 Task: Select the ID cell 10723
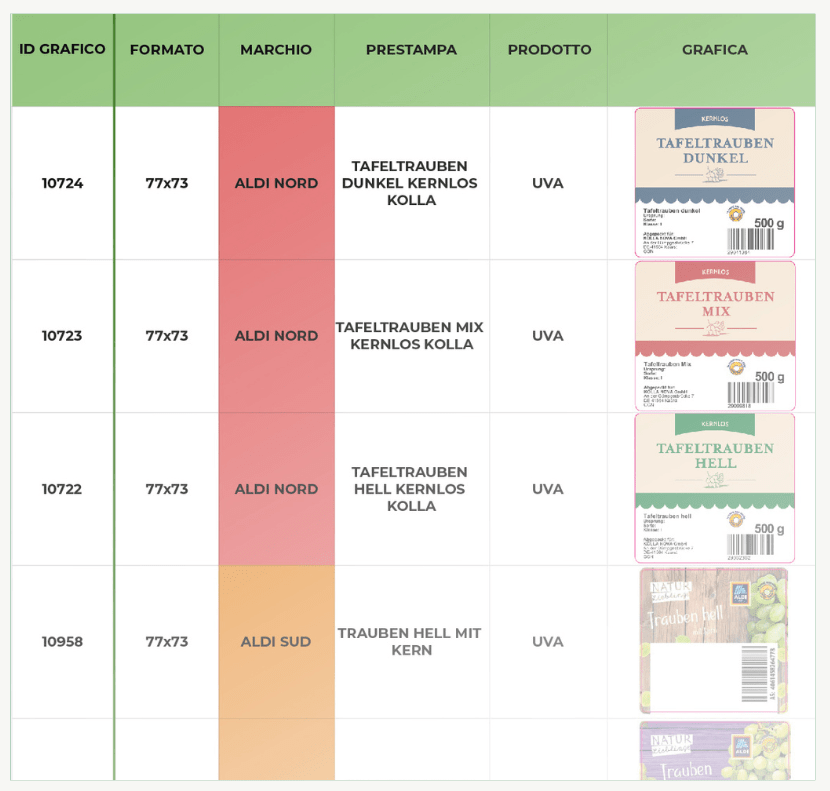point(62,336)
